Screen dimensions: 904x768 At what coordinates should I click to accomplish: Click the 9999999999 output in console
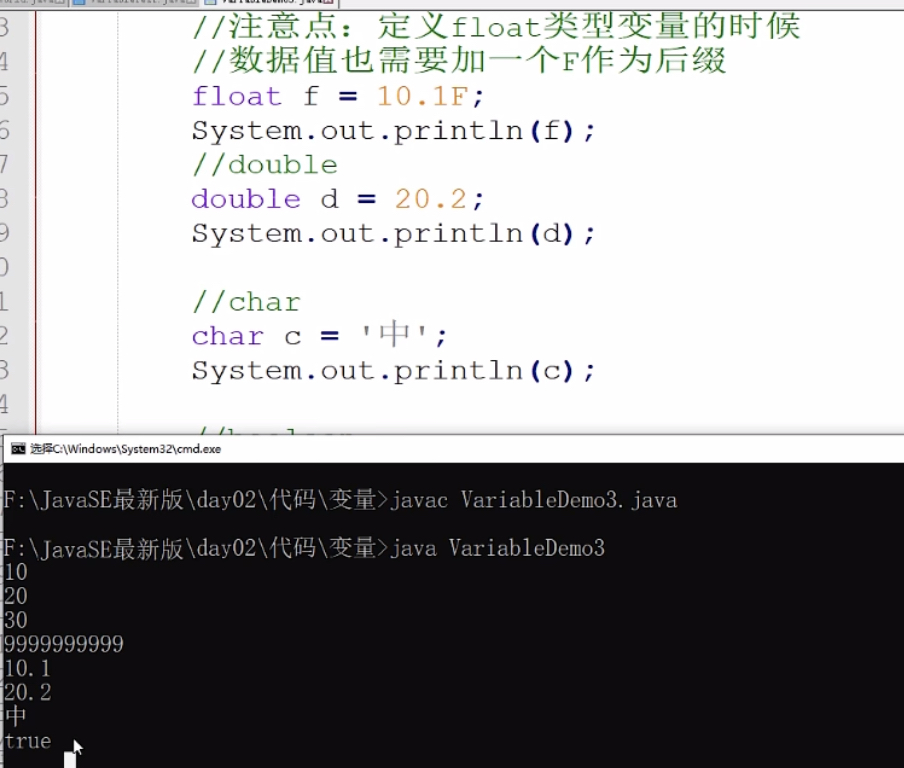coord(64,644)
